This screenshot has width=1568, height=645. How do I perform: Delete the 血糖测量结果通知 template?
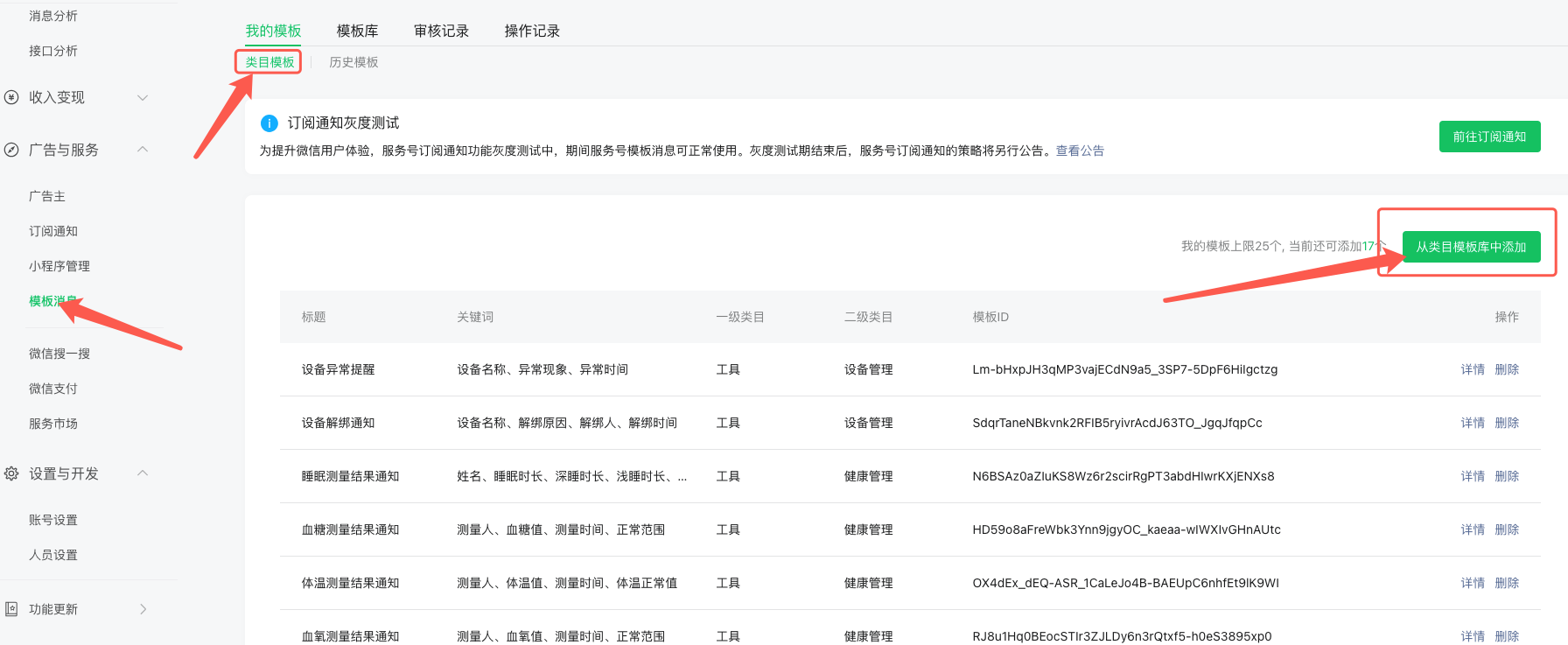[1507, 529]
